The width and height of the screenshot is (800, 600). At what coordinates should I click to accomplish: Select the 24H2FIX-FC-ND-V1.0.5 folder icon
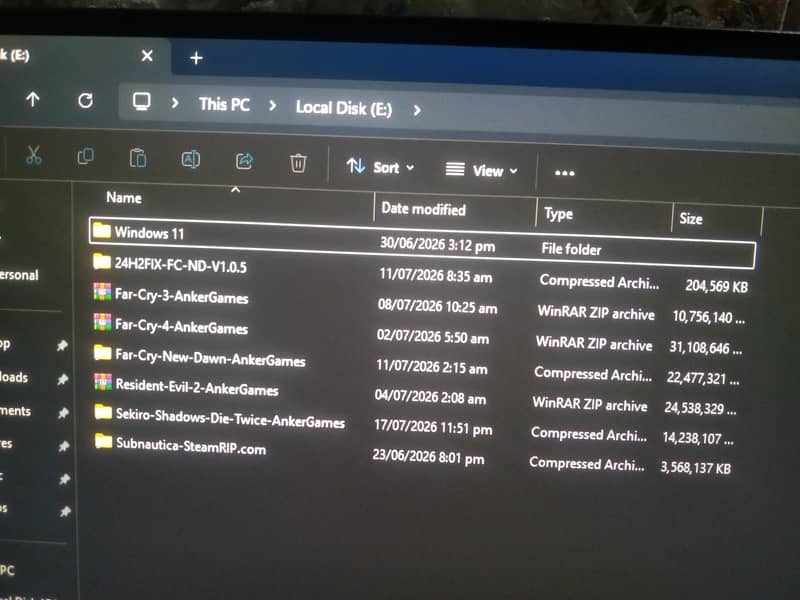102,261
